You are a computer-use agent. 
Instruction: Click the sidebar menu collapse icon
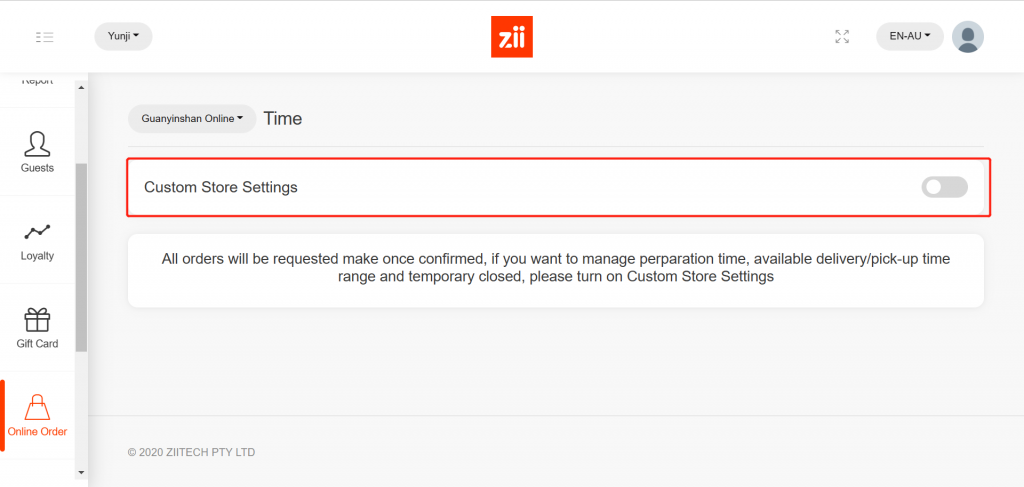click(x=44, y=37)
